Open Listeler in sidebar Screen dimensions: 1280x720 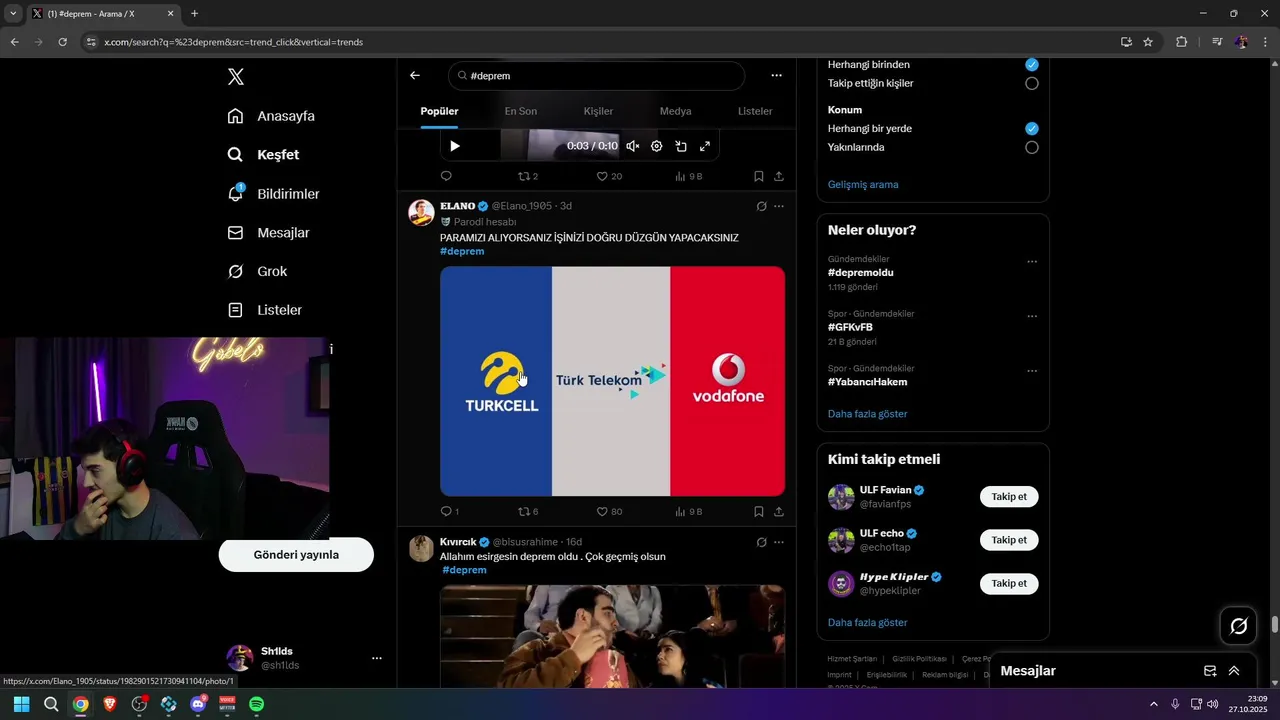coord(265,310)
